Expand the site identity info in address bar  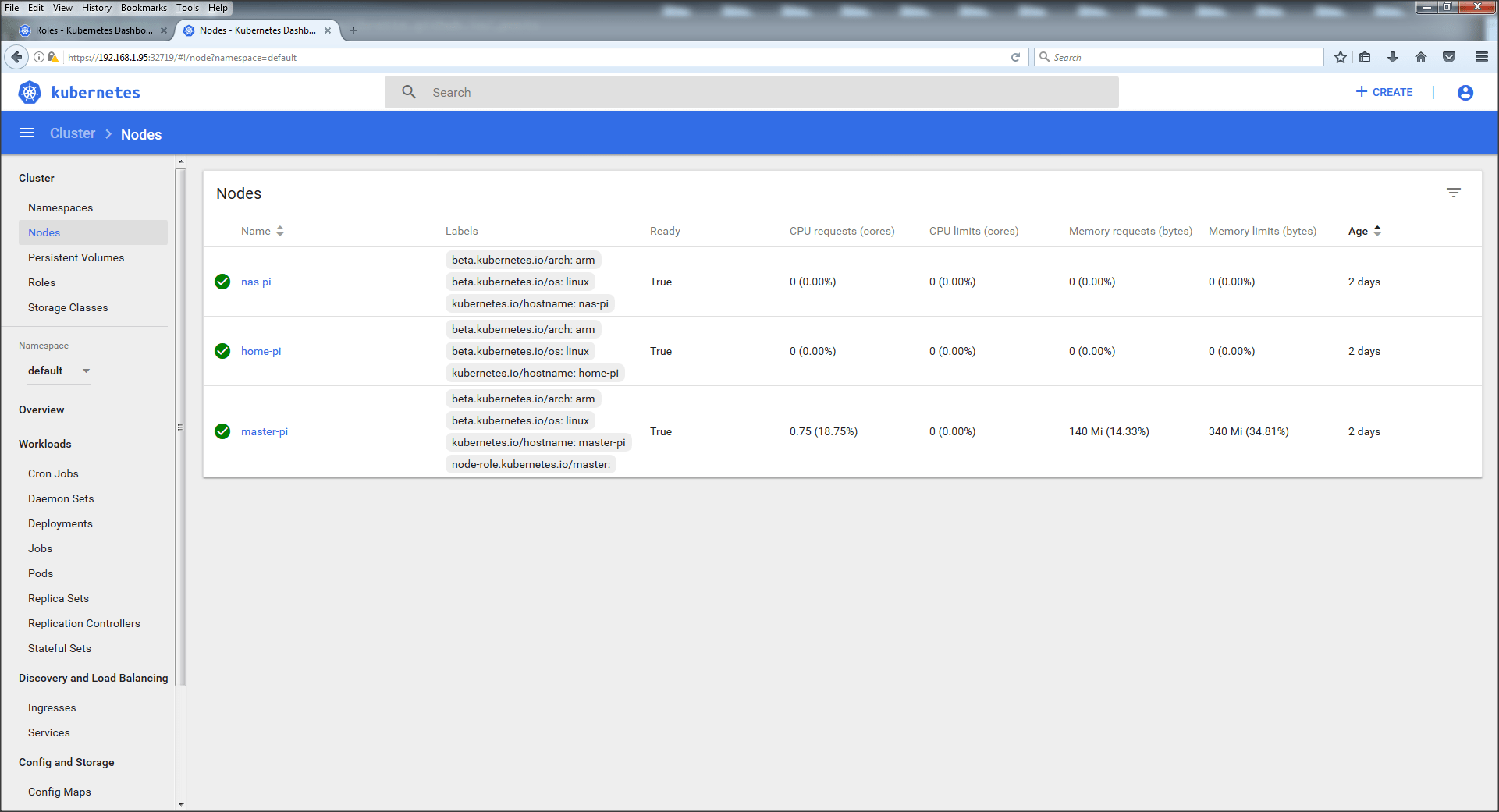(38, 57)
